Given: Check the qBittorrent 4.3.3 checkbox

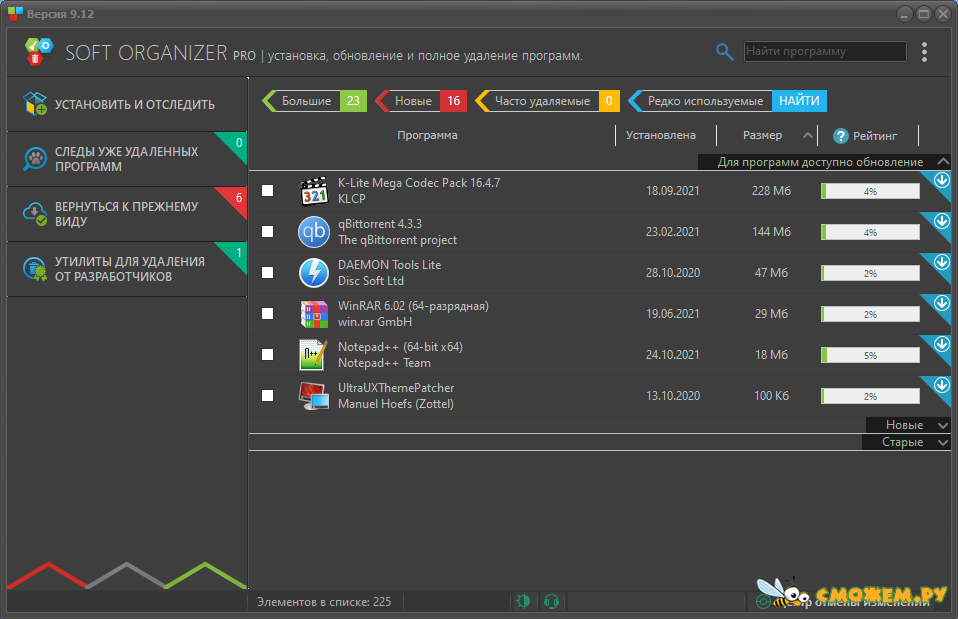Looking at the screenshot, I should (x=267, y=232).
